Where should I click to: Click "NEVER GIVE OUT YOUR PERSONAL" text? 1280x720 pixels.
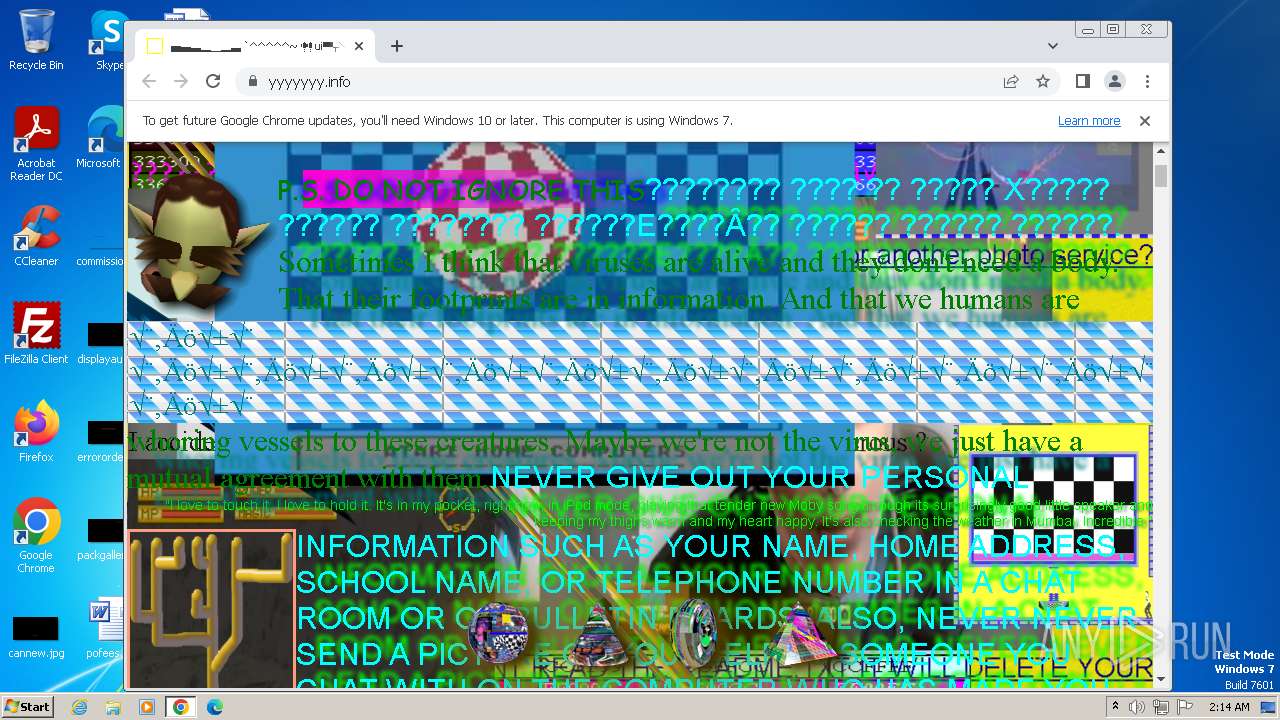pyautogui.click(x=760, y=477)
